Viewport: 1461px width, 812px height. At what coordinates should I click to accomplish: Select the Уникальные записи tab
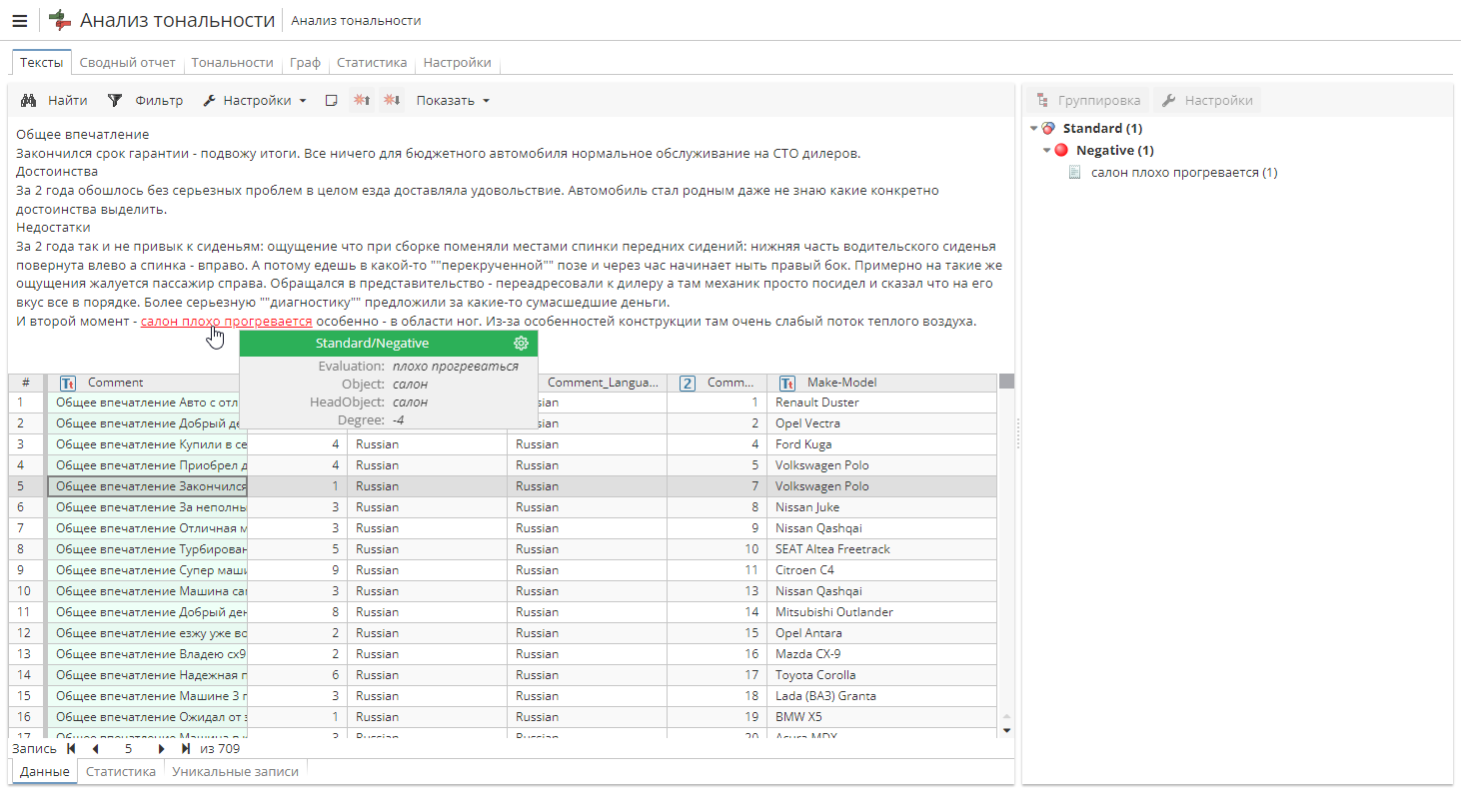(235, 771)
